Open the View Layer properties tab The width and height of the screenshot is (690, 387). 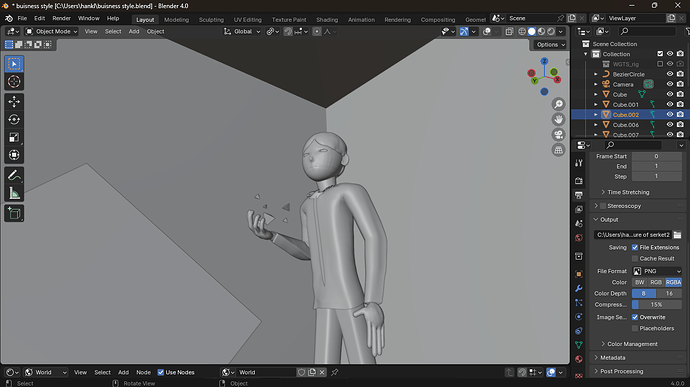tap(579, 209)
